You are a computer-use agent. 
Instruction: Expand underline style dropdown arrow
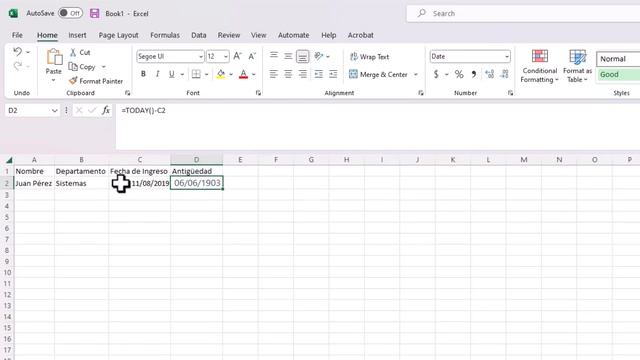182,74
